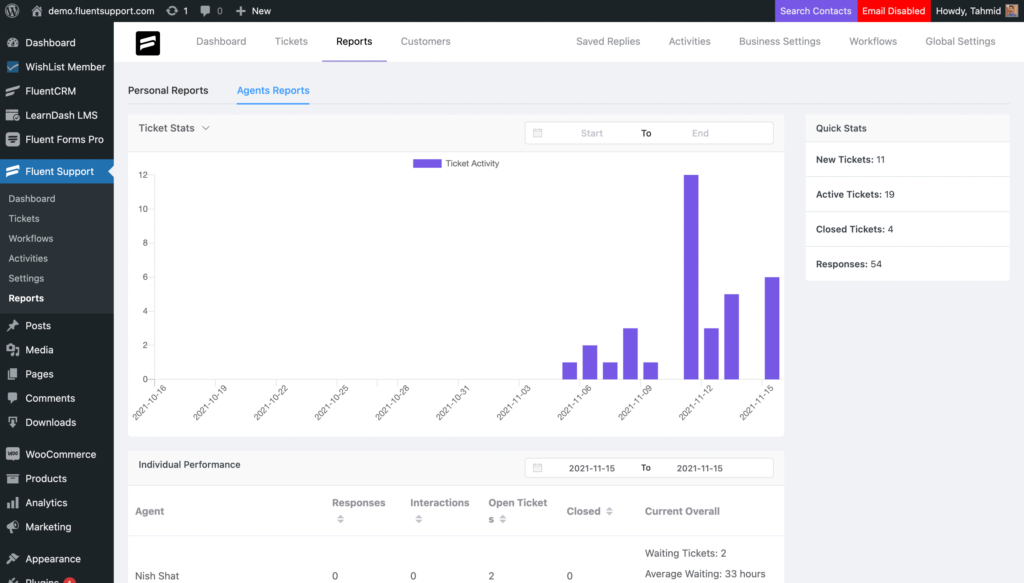Click the Fluent Support sidebar icon

click(12, 171)
